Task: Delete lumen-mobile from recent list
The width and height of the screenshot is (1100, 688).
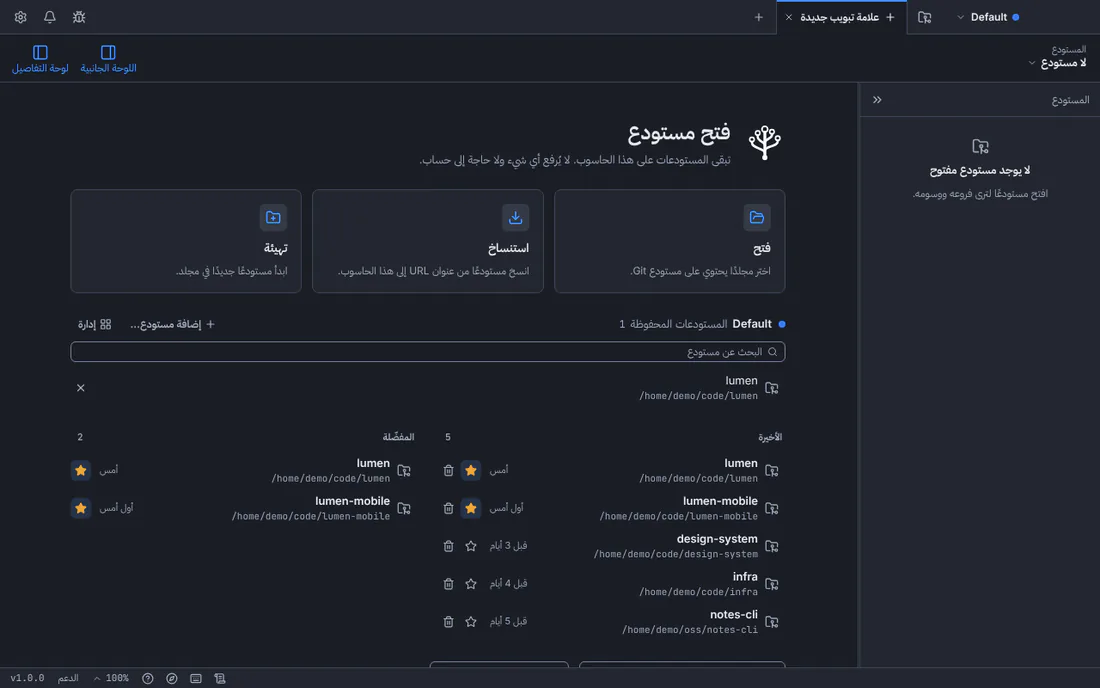Action: (x=448, y=508)
